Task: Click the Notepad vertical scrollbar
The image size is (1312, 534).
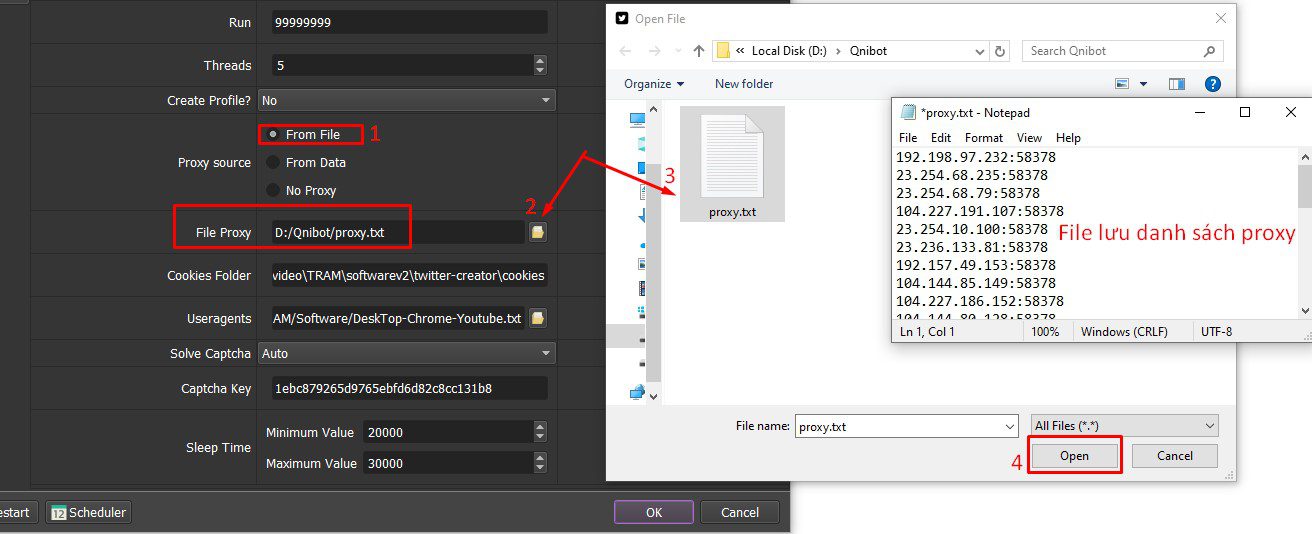Action: (x=1304, y=233)
